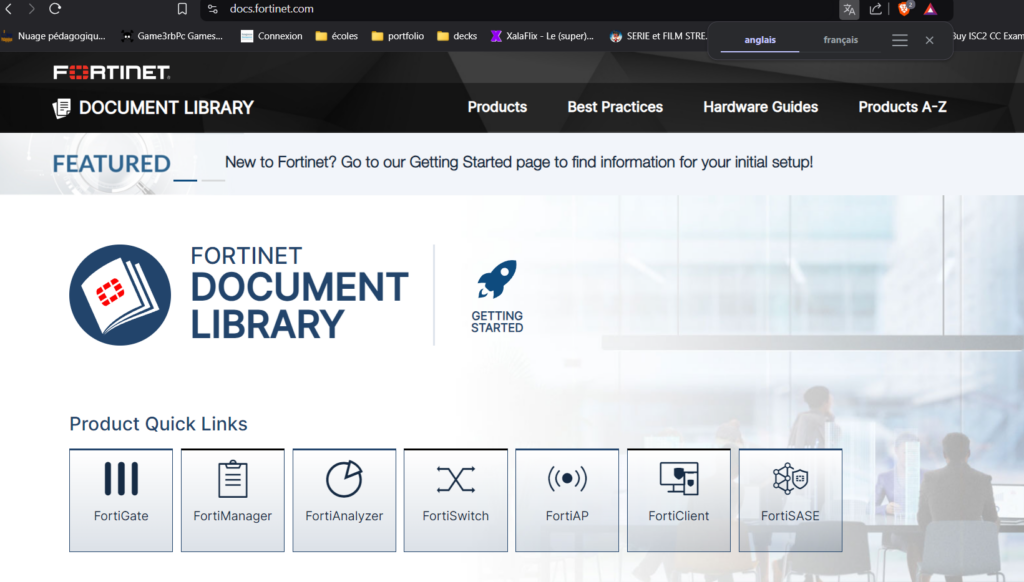
Task: Open the FortiAnalyzer quick link tile
Action: tap(344, 500)
